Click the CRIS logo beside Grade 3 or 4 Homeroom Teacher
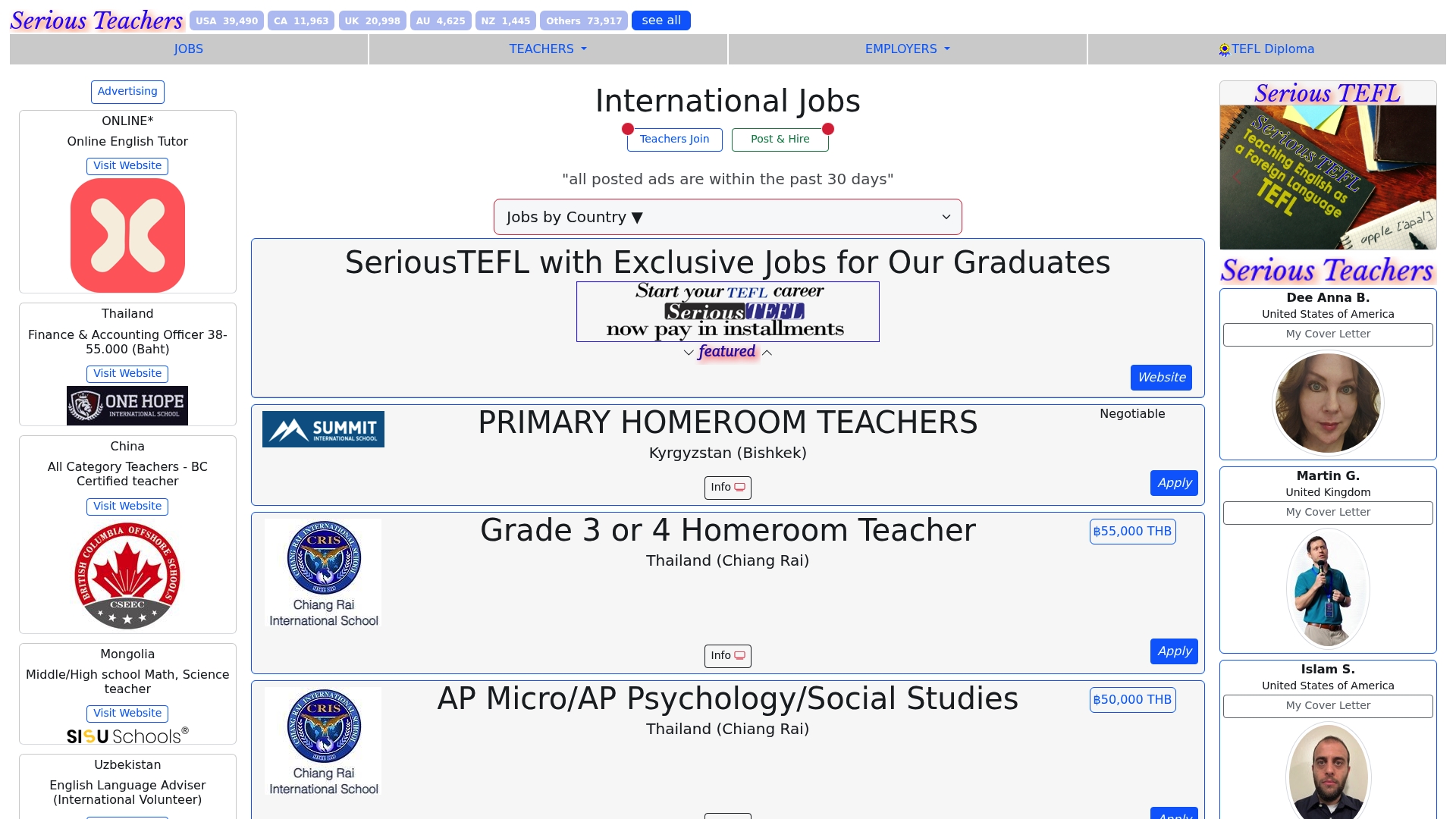Screen dimensions: 1456x819 (323, 573)
